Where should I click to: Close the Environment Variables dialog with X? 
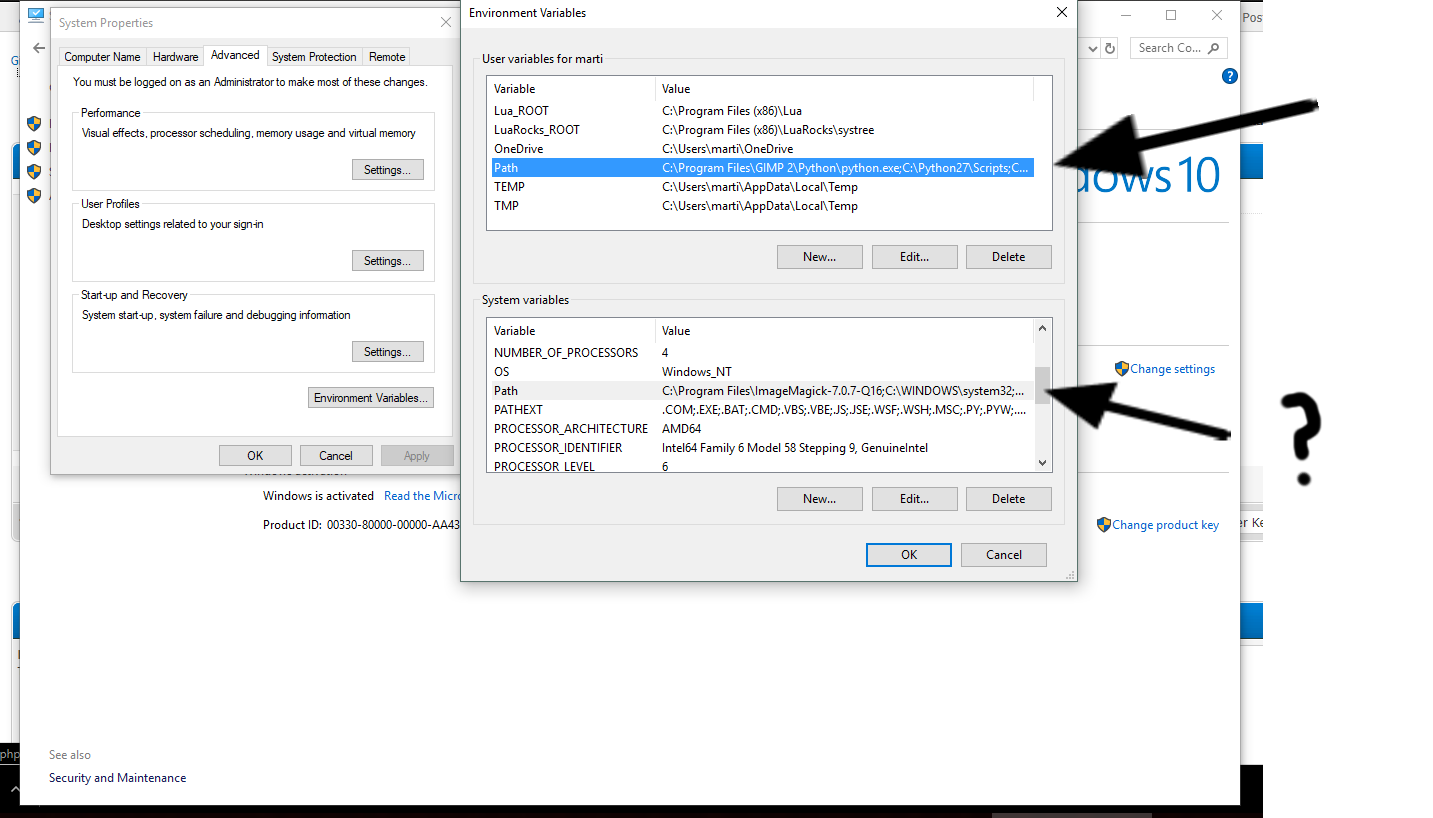[x=1061, y=13]
